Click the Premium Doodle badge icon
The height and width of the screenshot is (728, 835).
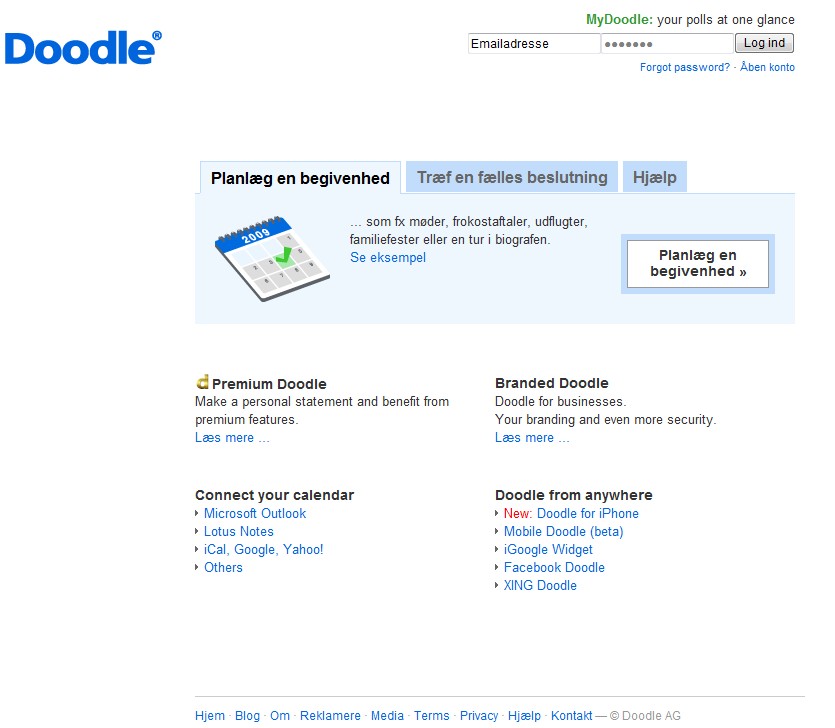tap(203, 382)
